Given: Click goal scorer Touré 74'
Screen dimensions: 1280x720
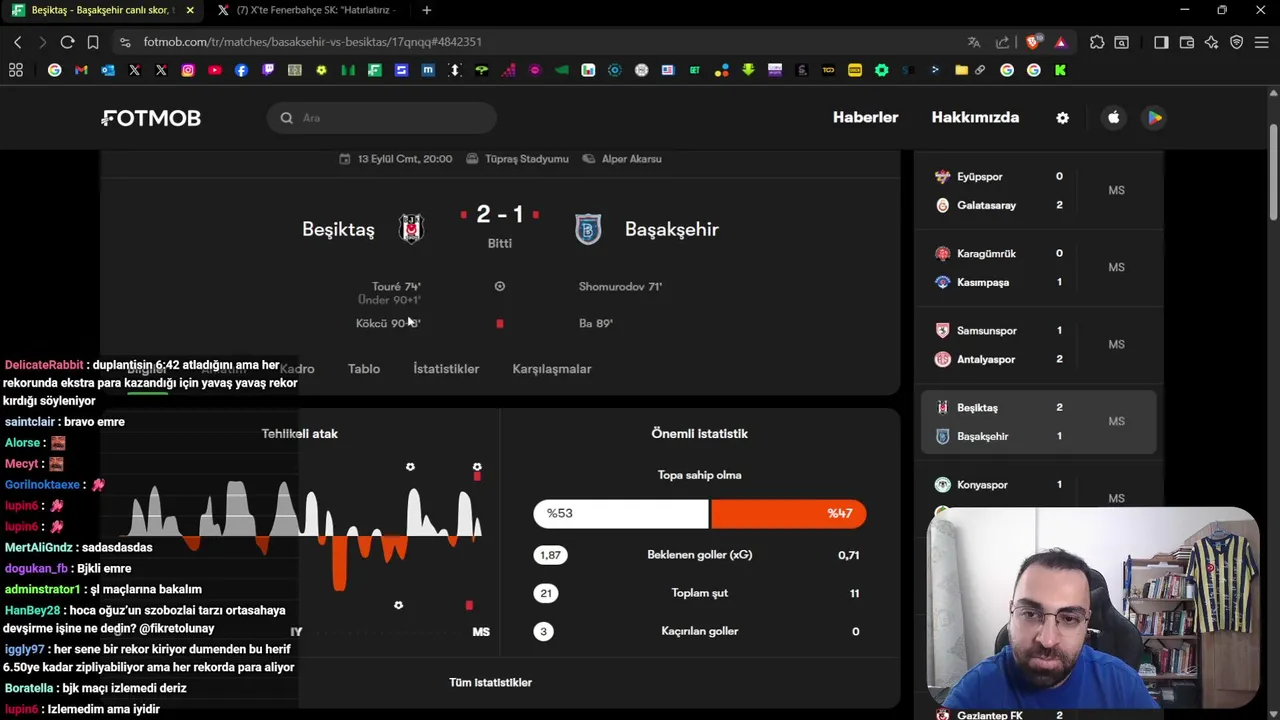Looking at the screenshot, I should (x=396, y=286).
